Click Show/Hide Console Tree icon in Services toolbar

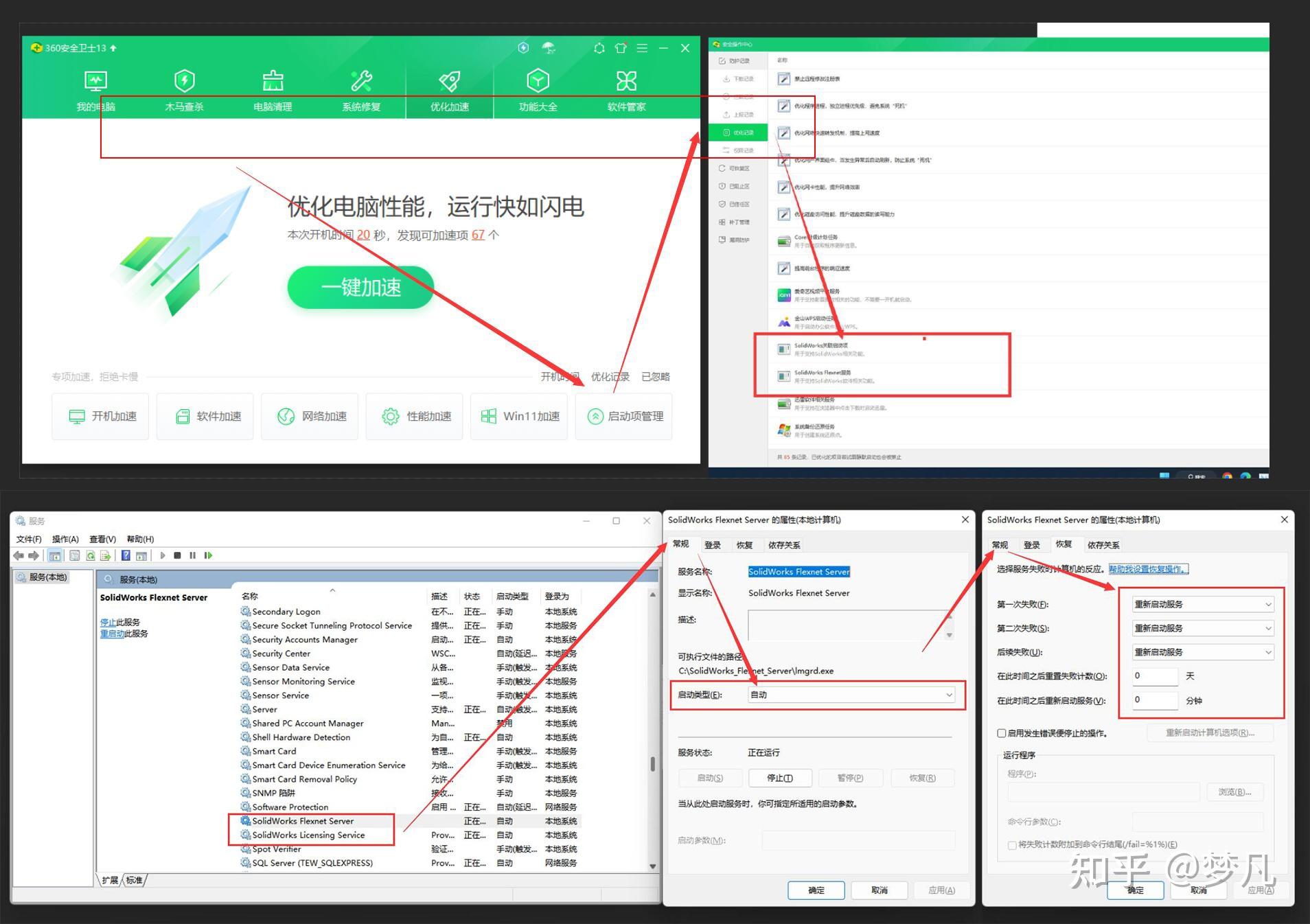coord(55,555)
